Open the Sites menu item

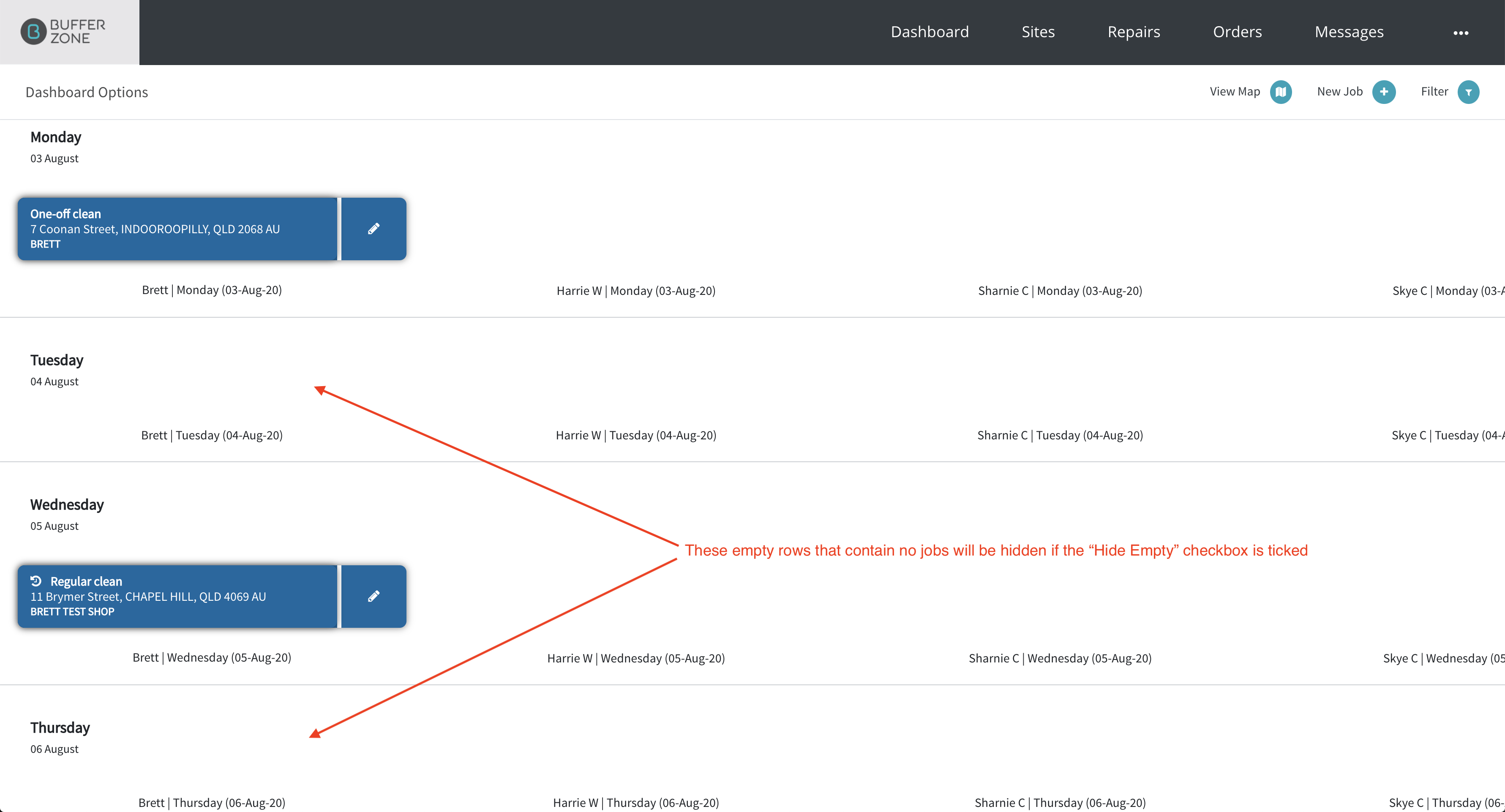[x=1038, y=32]
